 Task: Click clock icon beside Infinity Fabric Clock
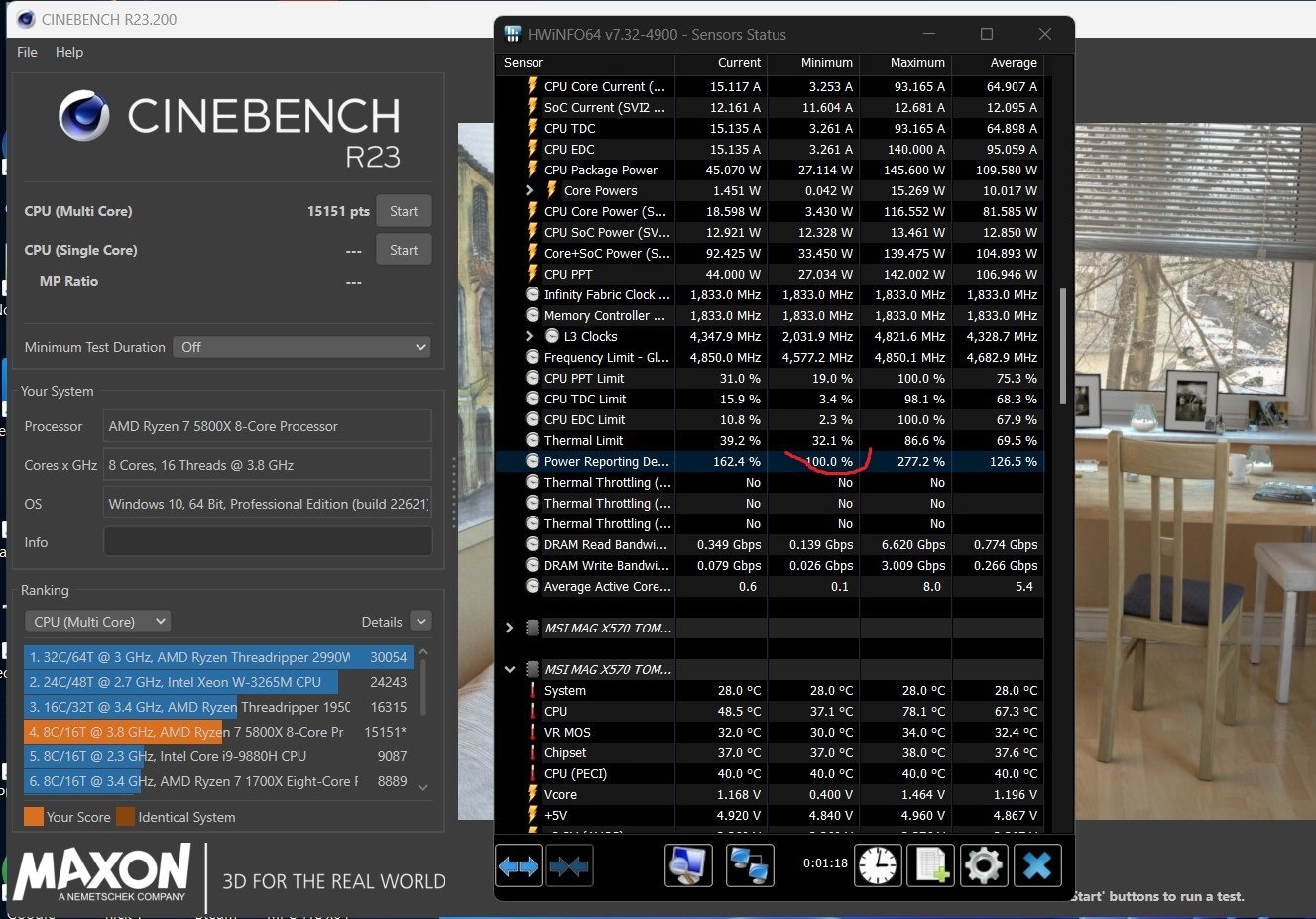[x=533, y=294]
